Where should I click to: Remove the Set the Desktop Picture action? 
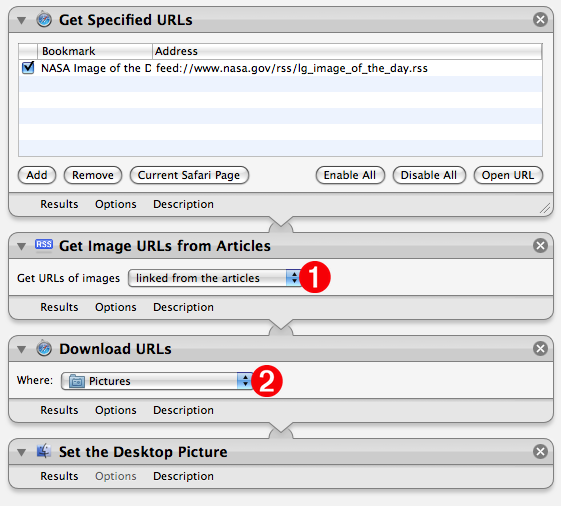tap(540, 451)
